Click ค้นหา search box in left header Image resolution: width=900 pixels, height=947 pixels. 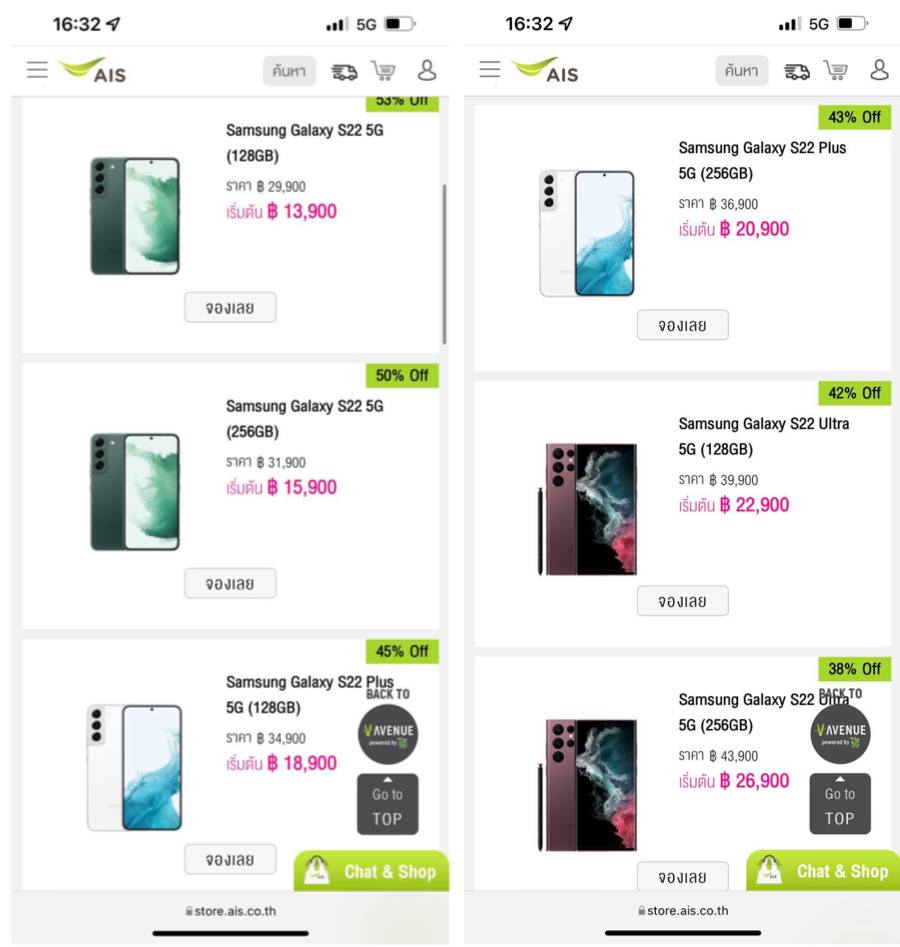click(290, 71)
